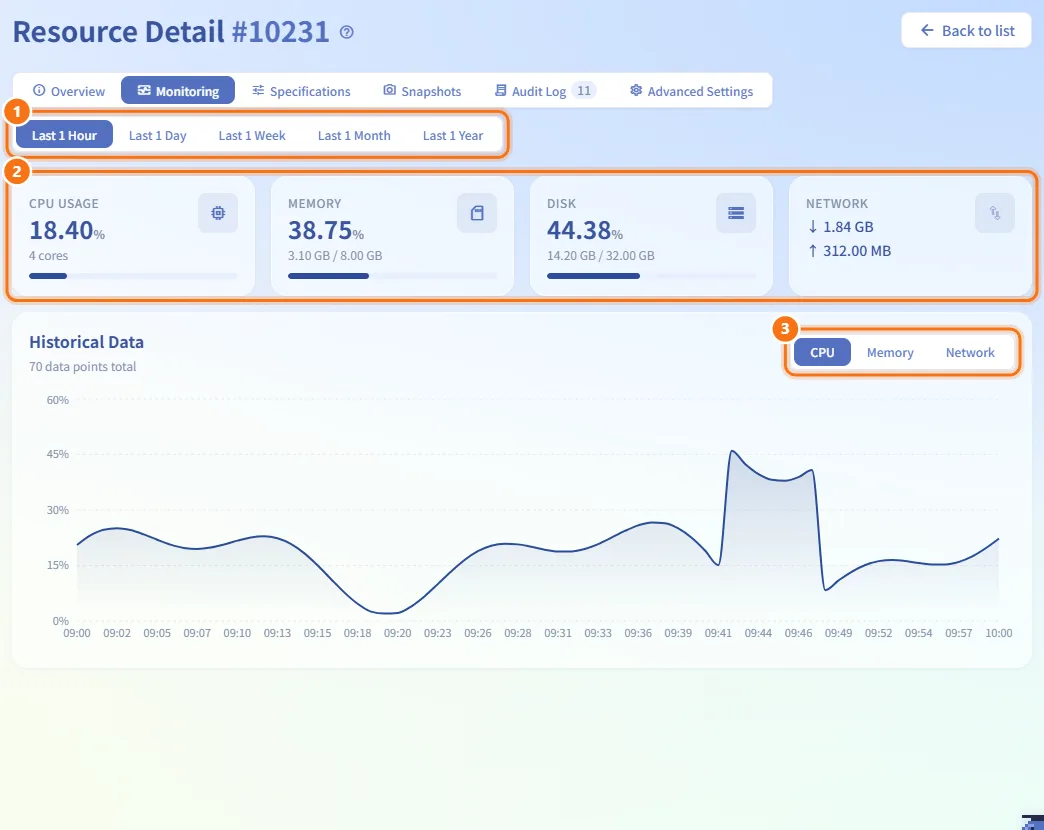Screen dimensions: 1044x830
Task: Click the 09:20 time axis label
Action: [397, 633]
